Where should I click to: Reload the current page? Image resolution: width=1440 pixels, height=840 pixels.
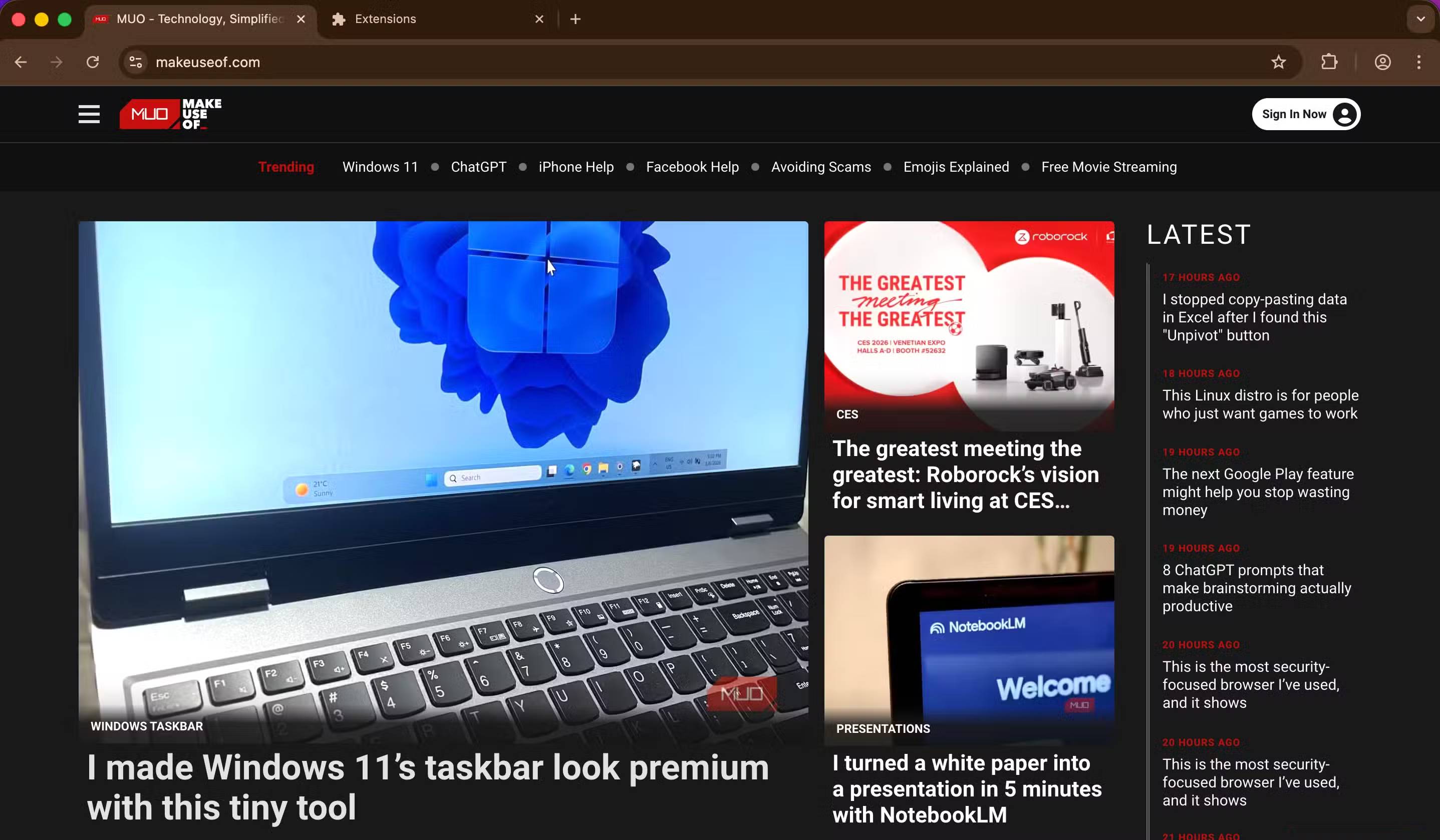click(93, 62)
